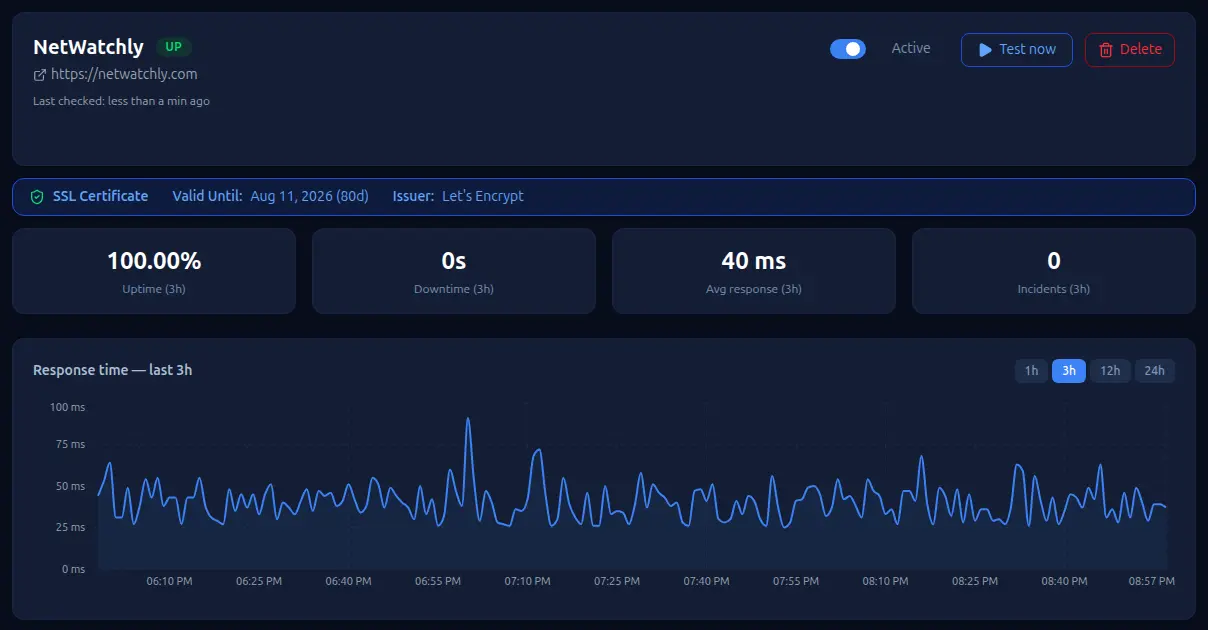Click the 07:40 PM axis label
The image size is (1208, 630).
[x=707, y=581]
